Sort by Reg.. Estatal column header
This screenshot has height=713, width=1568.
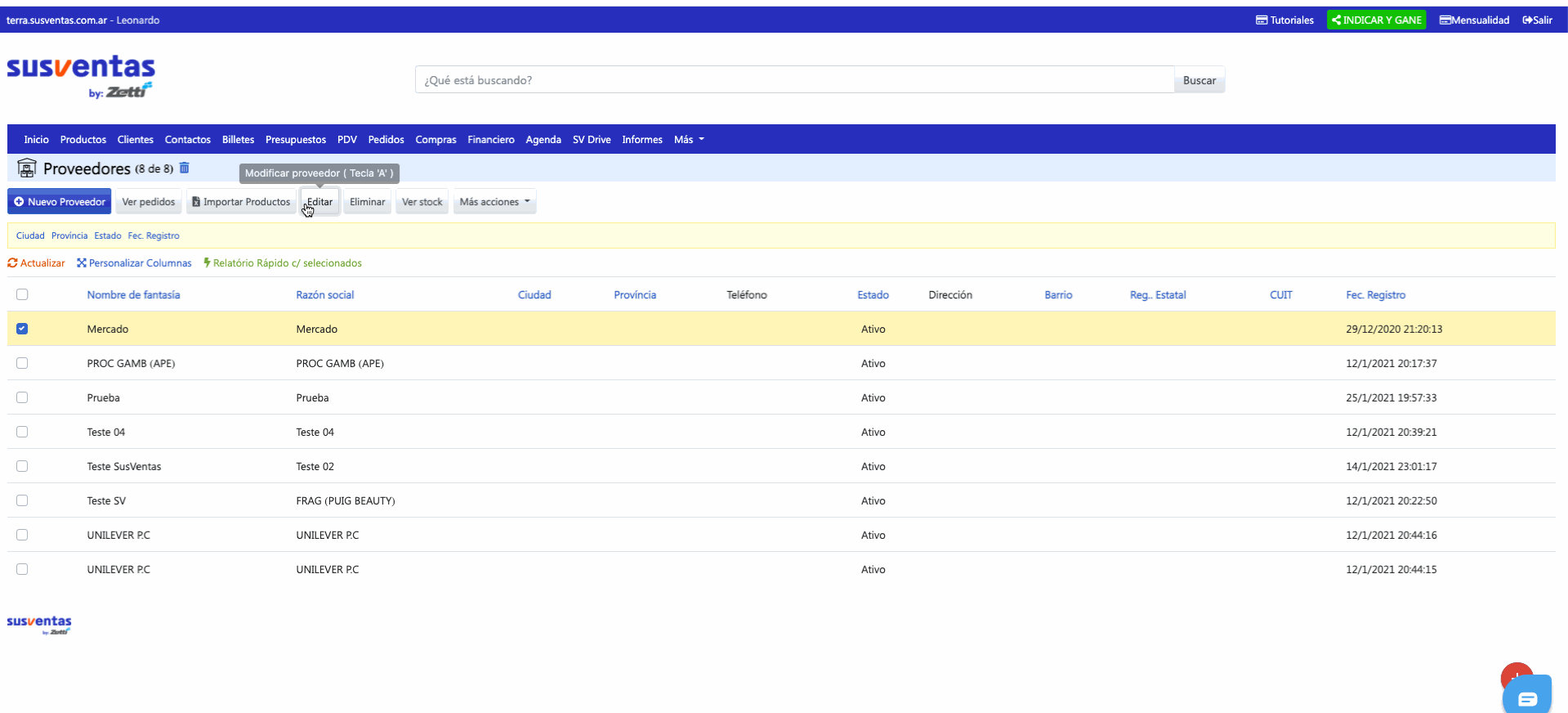click(1158, 294)
